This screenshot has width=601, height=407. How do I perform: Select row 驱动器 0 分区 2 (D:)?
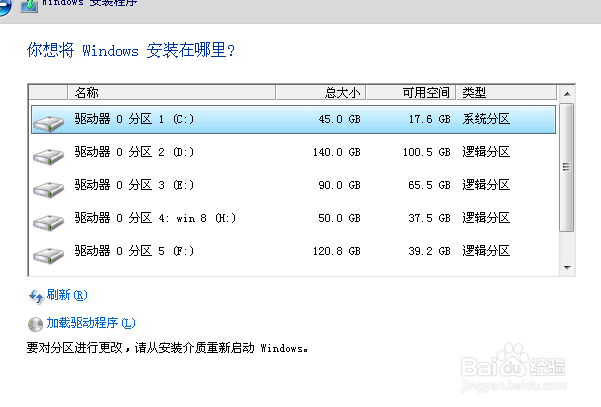(x=293, y=153)
